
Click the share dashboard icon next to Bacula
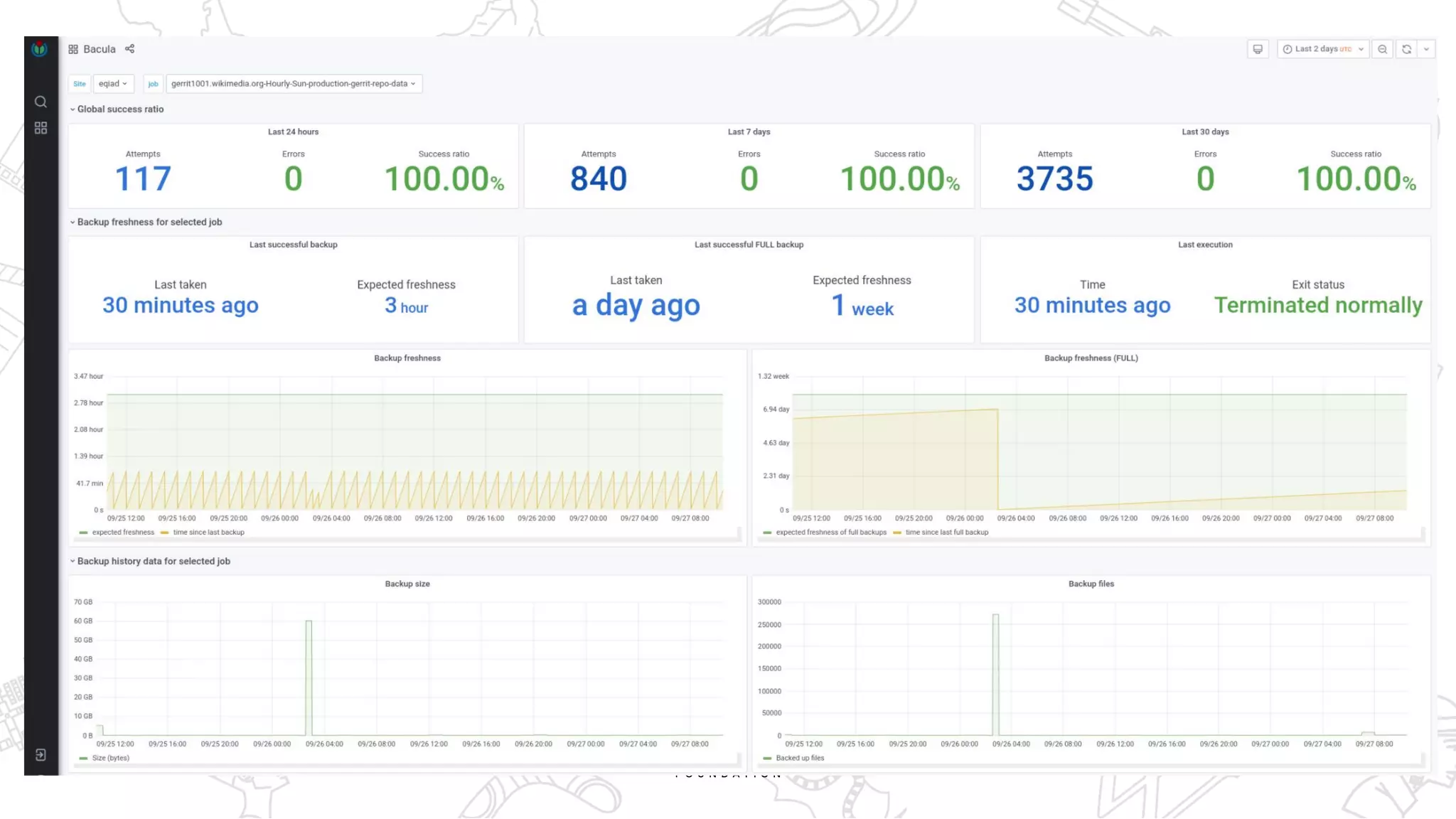[x=129, y=49]
